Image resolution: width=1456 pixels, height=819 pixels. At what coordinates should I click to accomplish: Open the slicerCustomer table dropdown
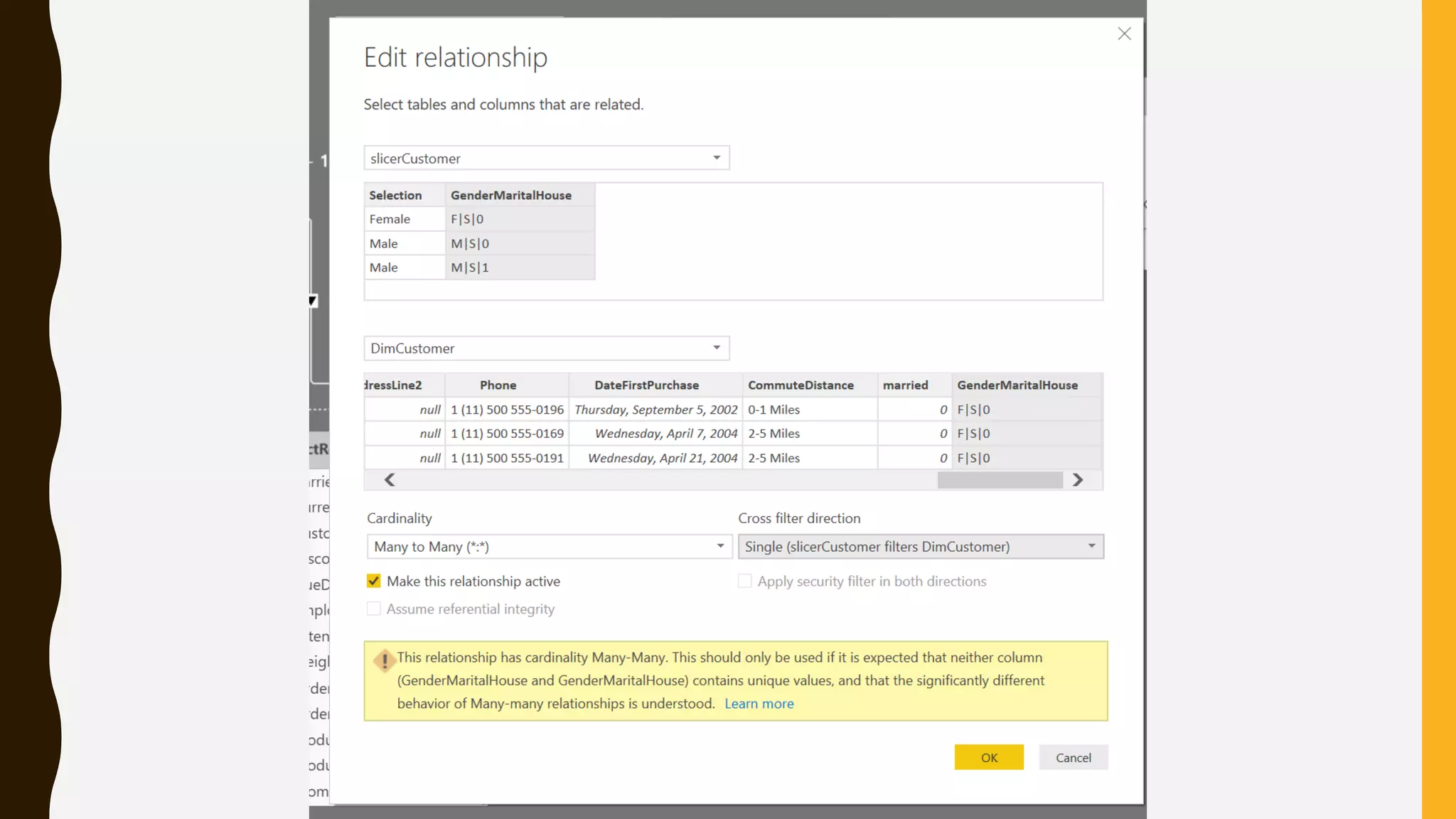pyautogui.click(x=546, y=158)
